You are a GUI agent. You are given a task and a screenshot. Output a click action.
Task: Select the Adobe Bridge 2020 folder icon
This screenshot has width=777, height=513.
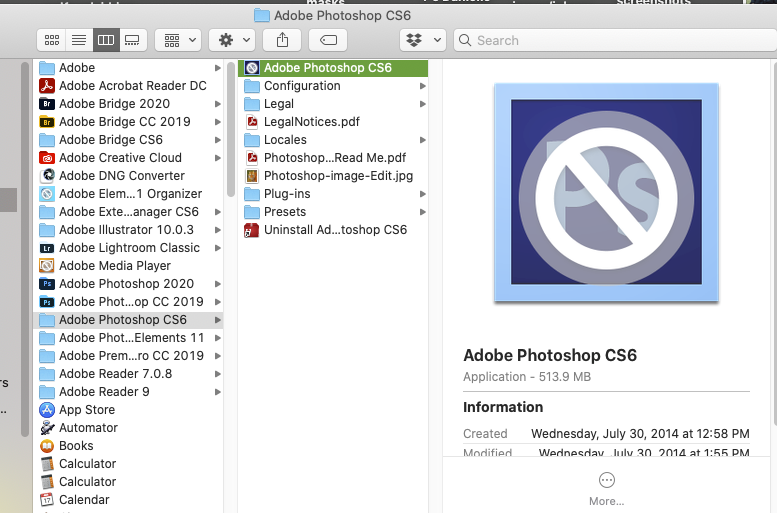coord(47,104)
